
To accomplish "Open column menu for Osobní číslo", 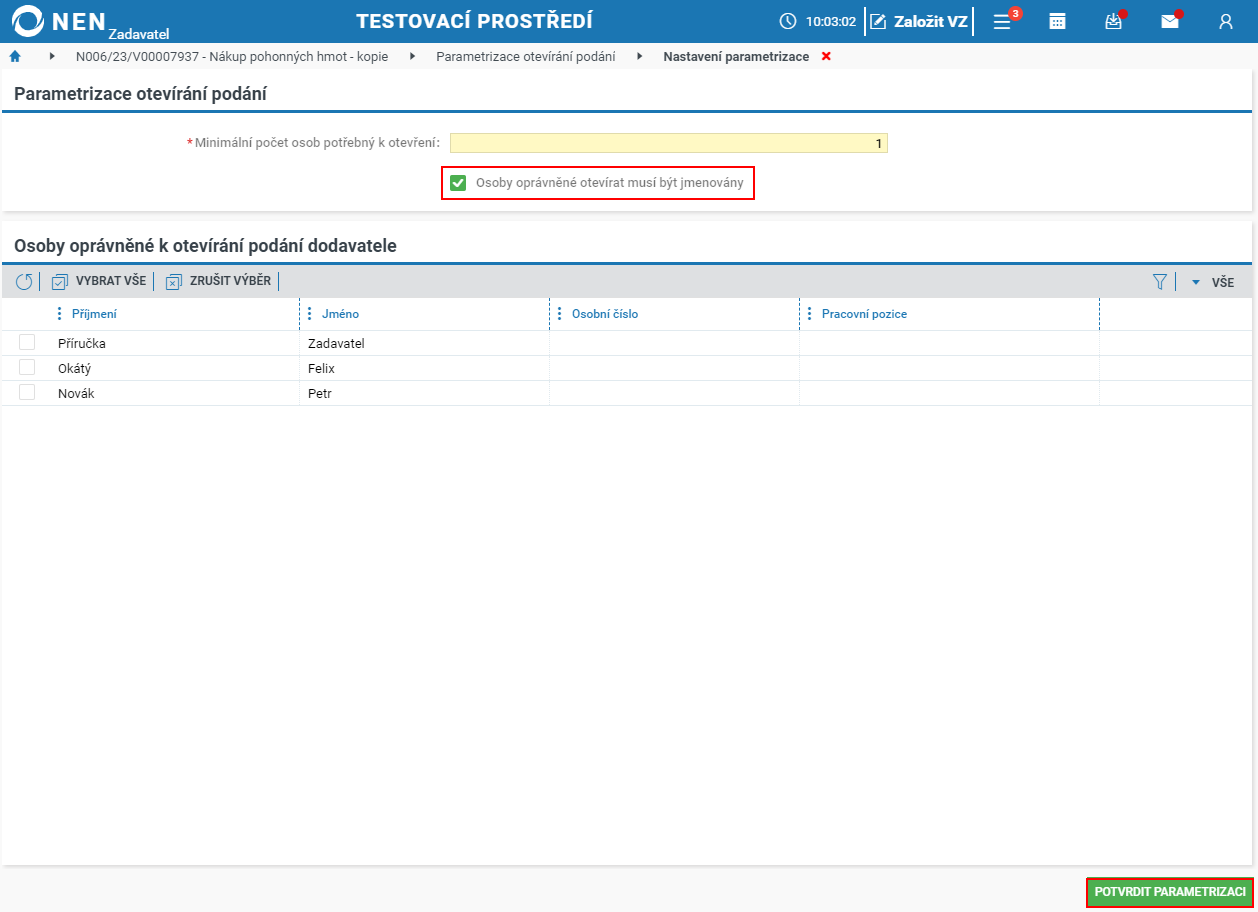I will point(559,314).
